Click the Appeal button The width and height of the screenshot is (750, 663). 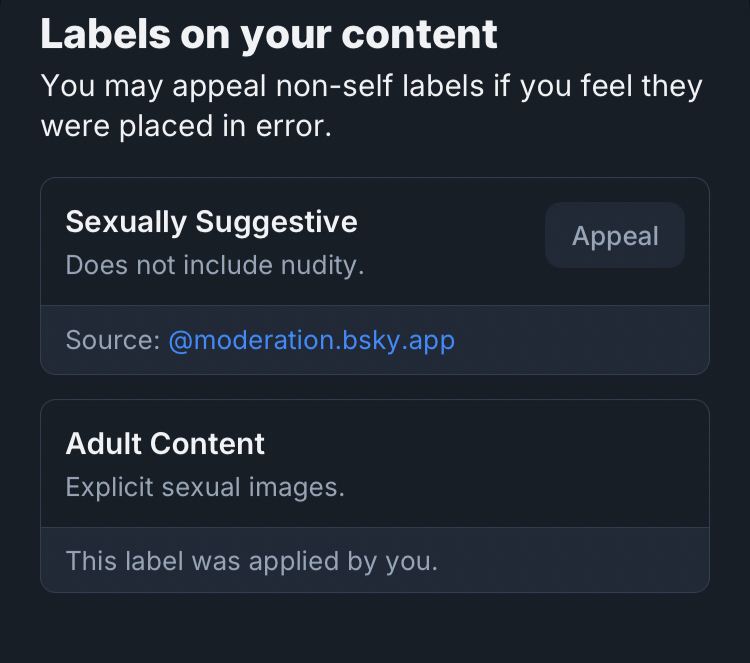[614, 236]
